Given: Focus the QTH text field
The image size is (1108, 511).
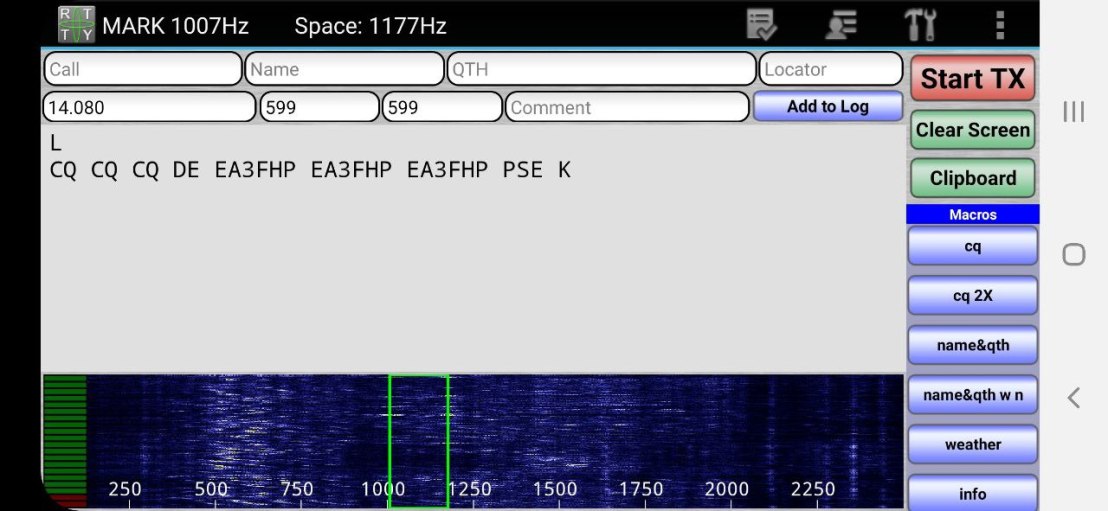Looking at the screenshot, I should click(x=601, y=69).
